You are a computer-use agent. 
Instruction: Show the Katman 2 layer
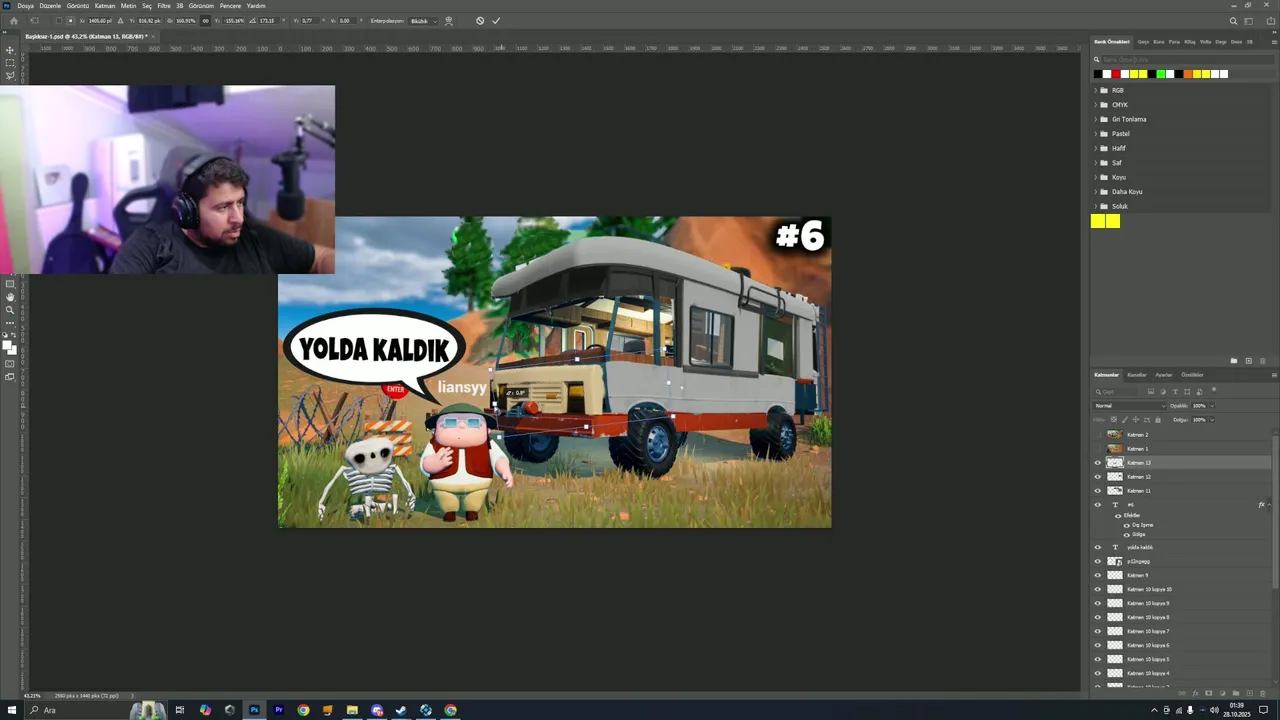tap(1097, 435)
